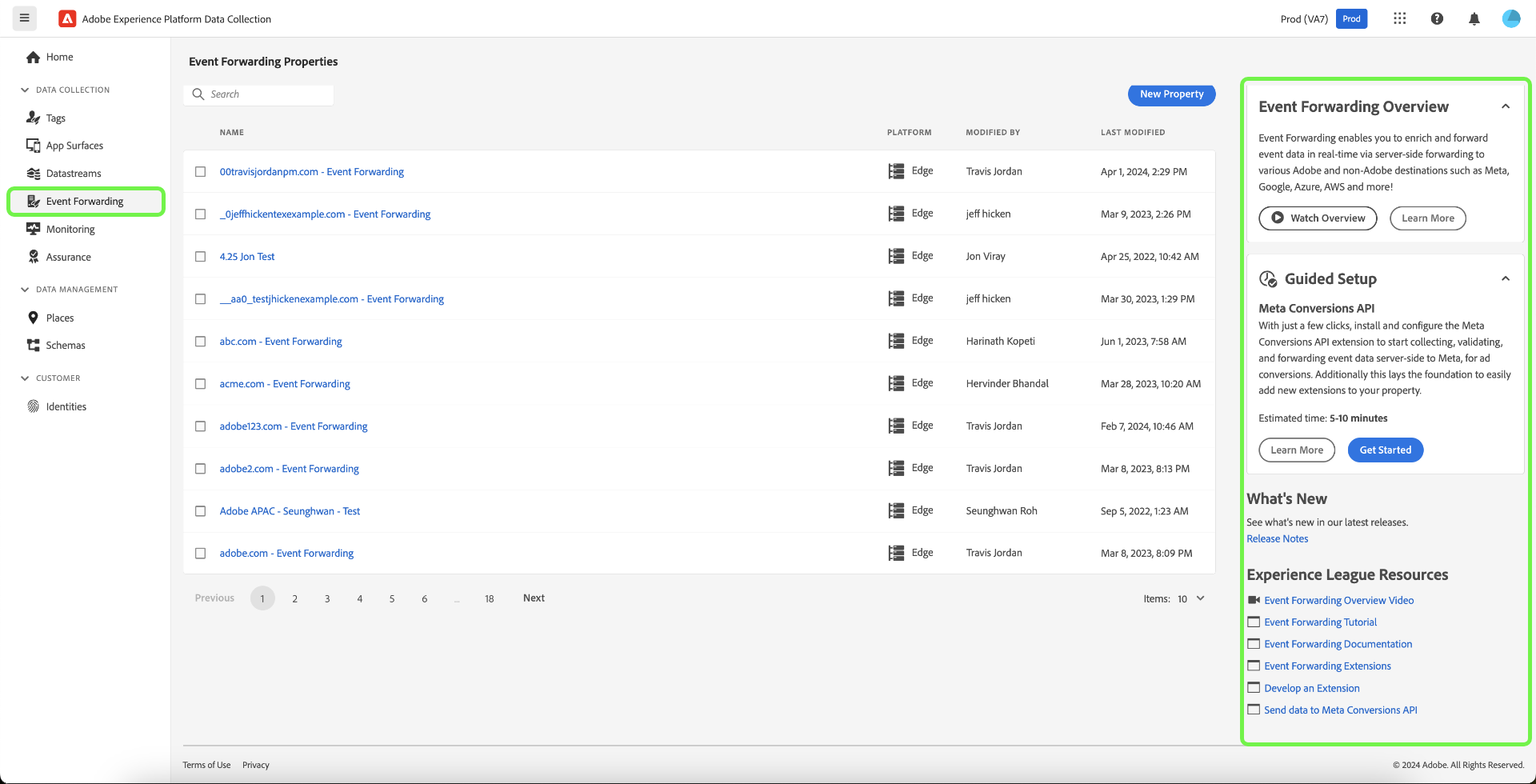Tick the adobe123.com property checkbox
The image size is (1536, 784).
[x=201, y=426]
